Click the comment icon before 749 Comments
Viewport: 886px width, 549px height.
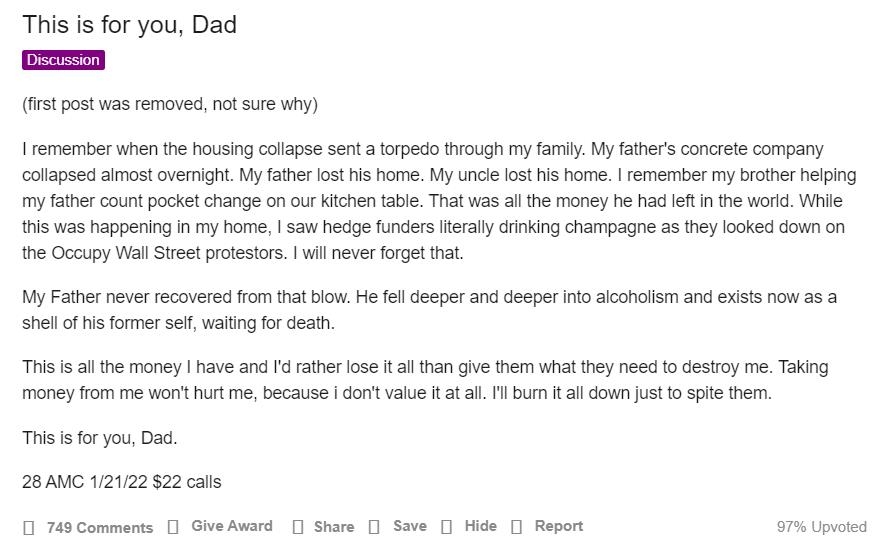coord(29,528)
